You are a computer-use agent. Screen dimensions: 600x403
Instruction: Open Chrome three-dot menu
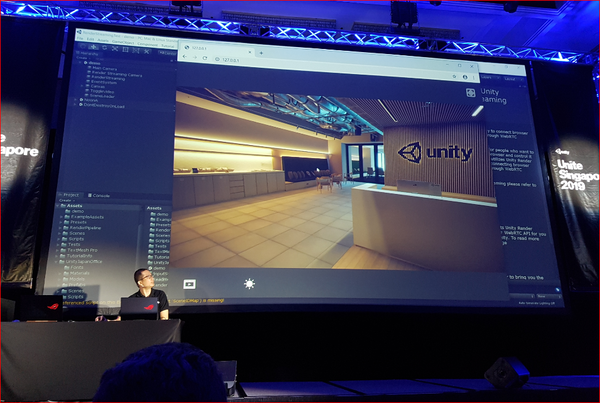[x=474, y=78]
